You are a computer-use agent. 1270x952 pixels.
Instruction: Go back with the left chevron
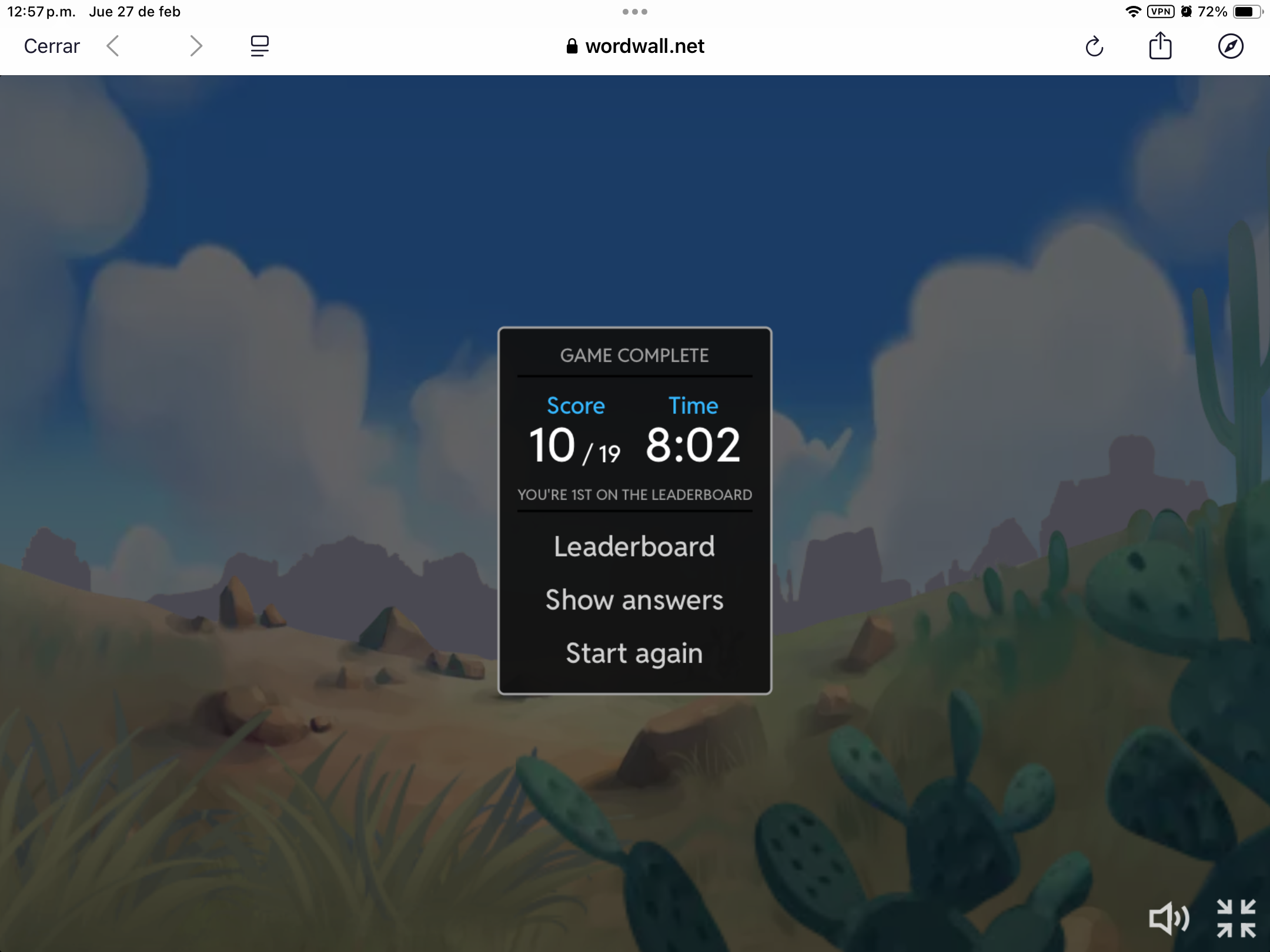click(x=113, y=46)
